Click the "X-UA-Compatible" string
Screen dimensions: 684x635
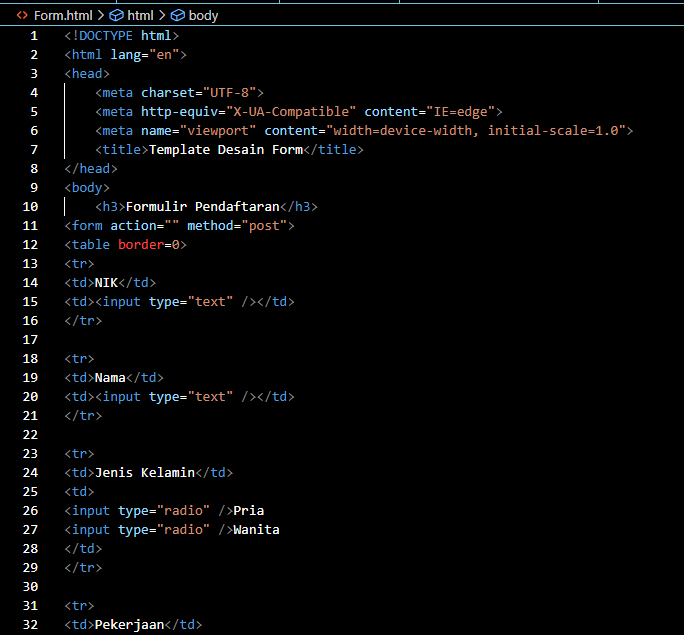pos(291,112)
